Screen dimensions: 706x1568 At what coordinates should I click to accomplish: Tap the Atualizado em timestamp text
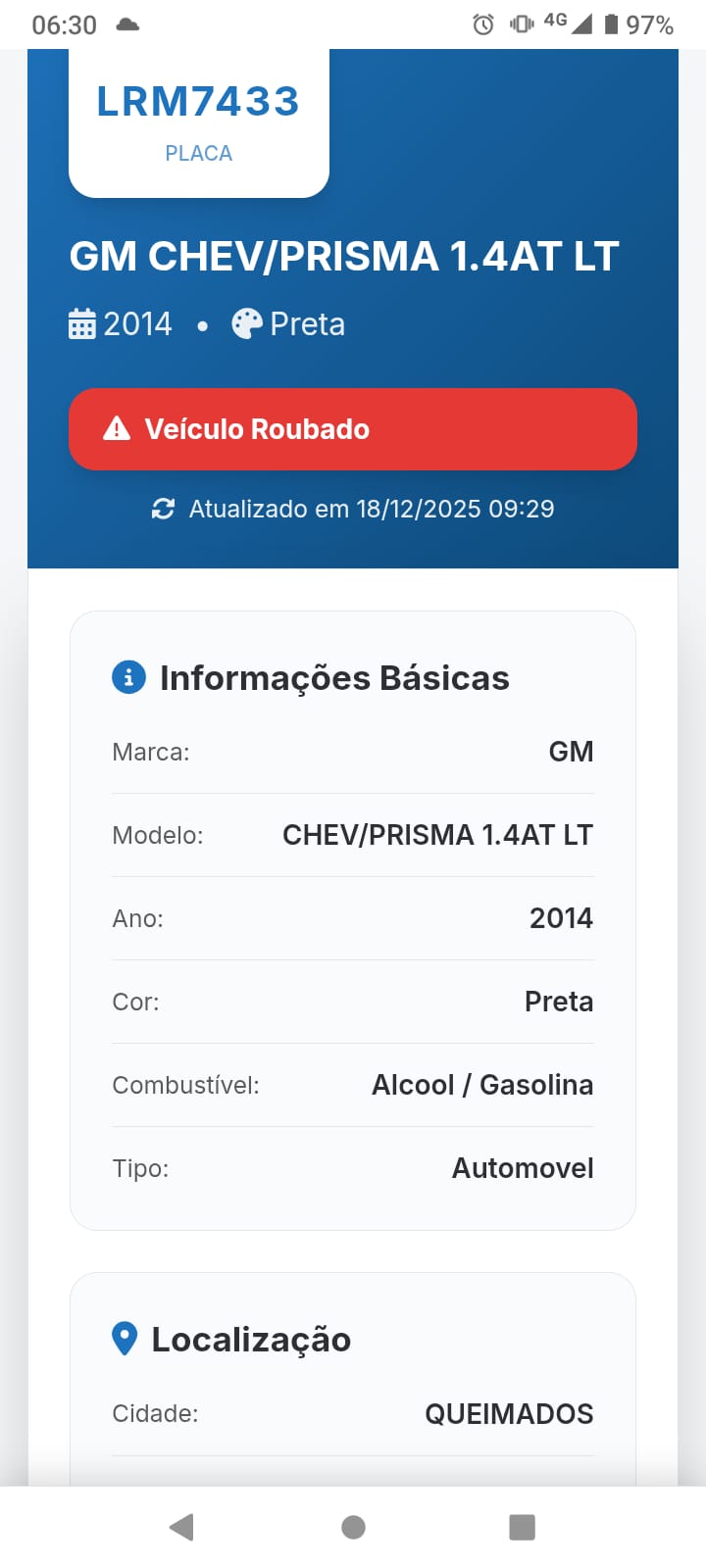tap(371, 509)
